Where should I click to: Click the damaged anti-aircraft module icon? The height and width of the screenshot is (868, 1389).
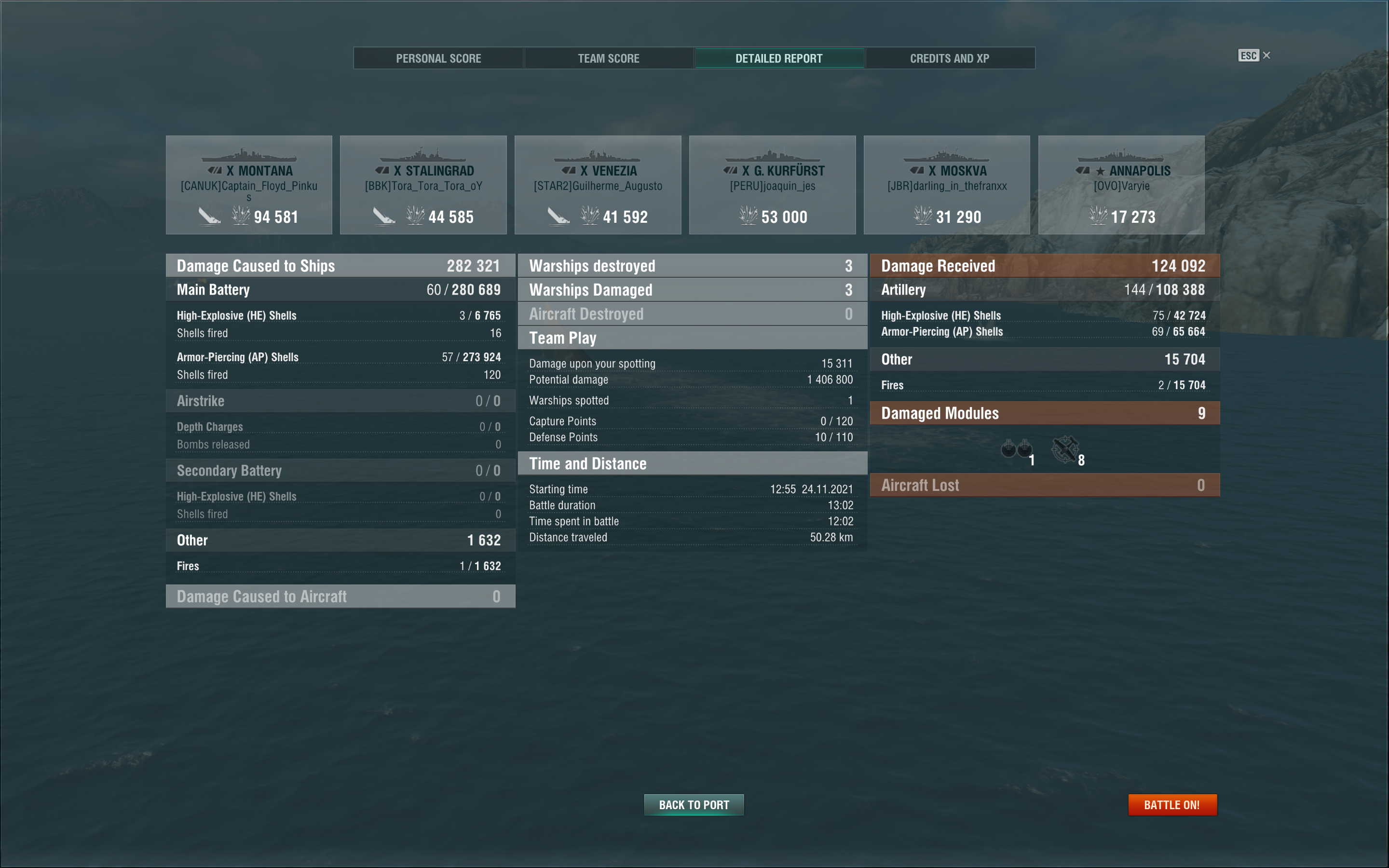click(1065, 449)
